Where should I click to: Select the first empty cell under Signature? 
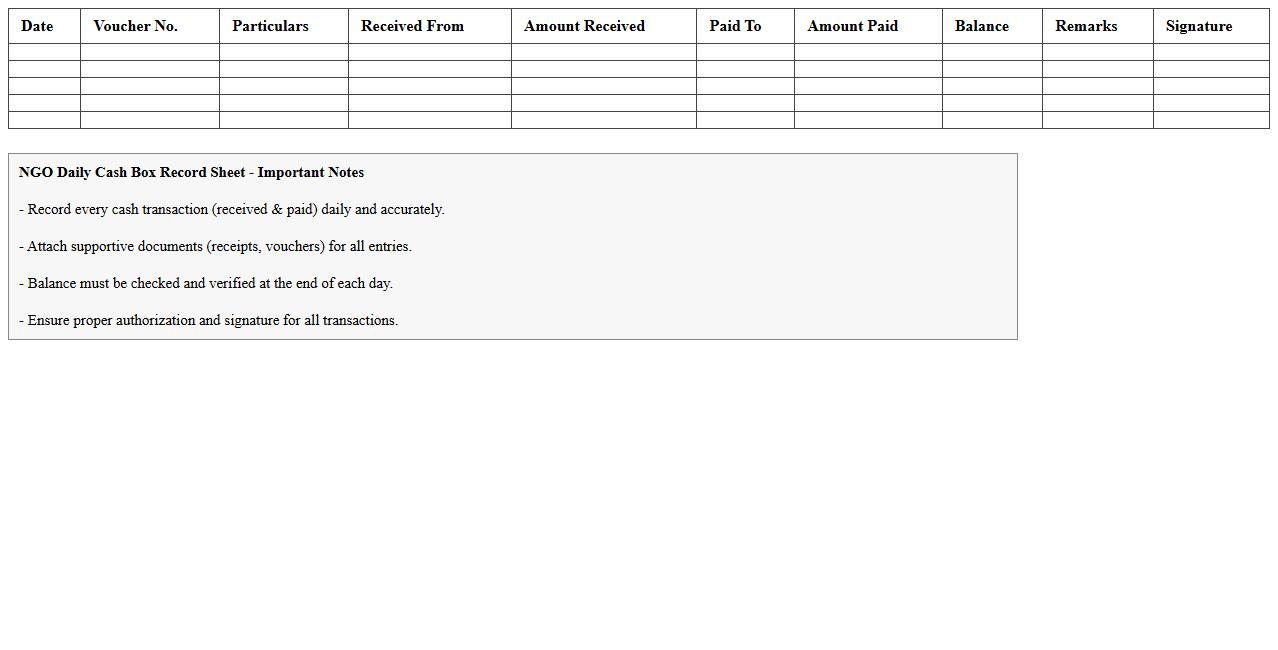pos(1210,52)
